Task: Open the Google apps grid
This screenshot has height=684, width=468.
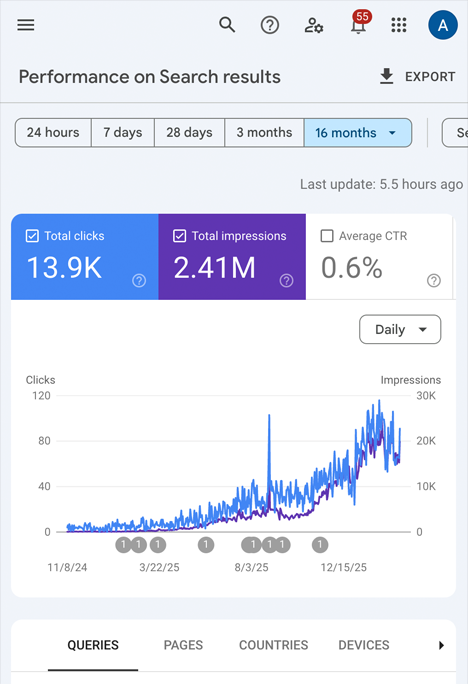Action: (399, 25)
